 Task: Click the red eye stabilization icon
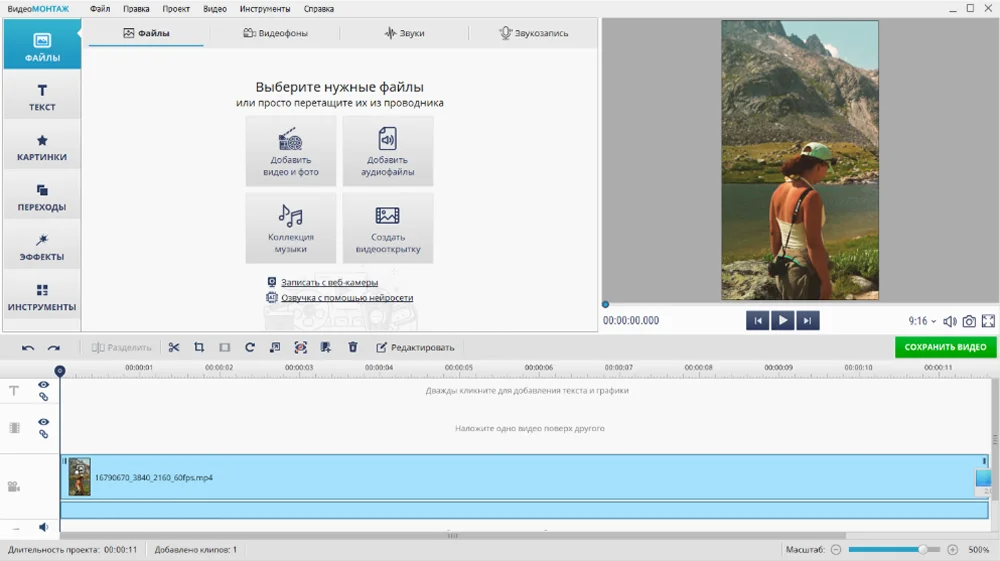pyautogui.click(x=300, y=347)
